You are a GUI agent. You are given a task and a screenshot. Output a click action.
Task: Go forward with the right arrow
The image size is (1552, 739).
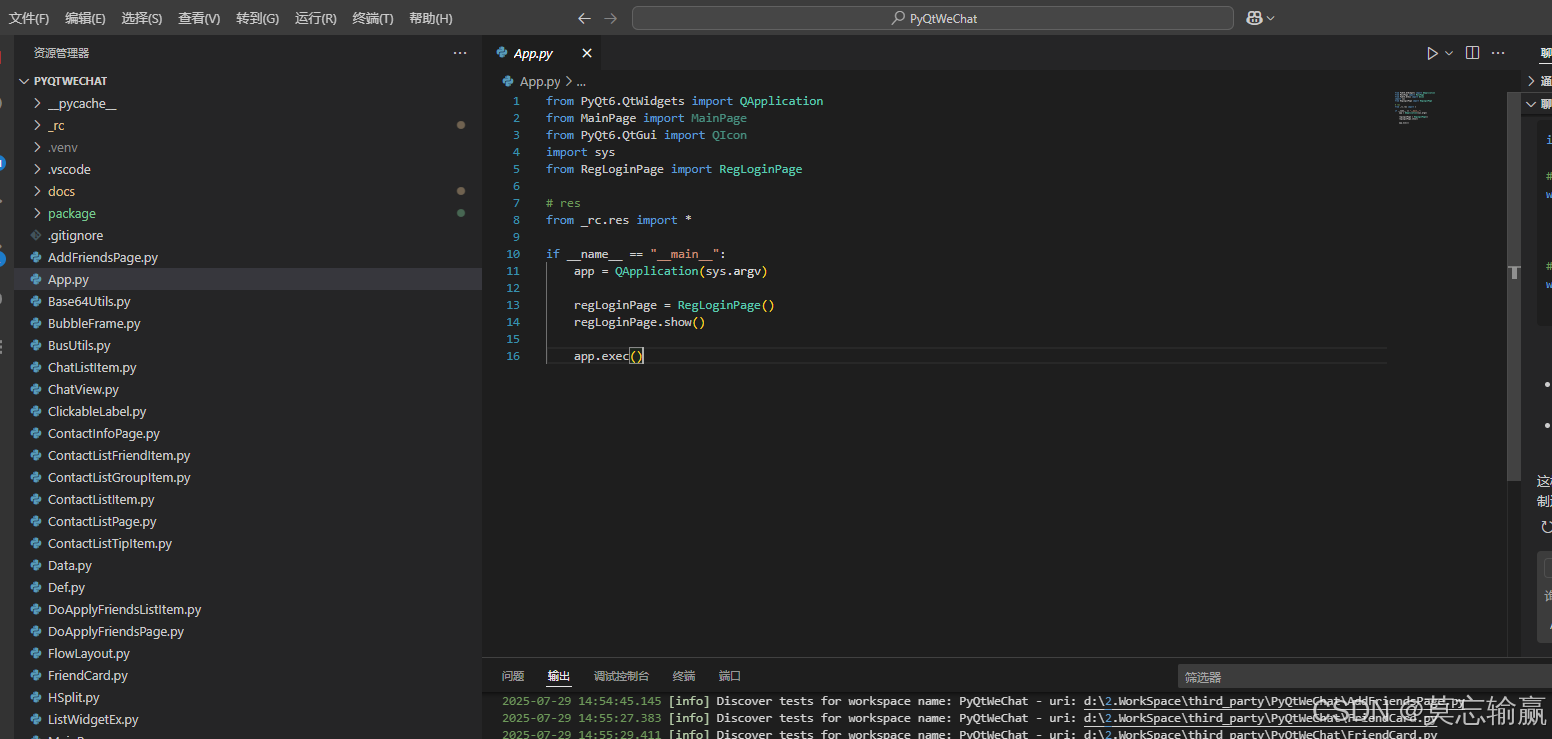611,18
